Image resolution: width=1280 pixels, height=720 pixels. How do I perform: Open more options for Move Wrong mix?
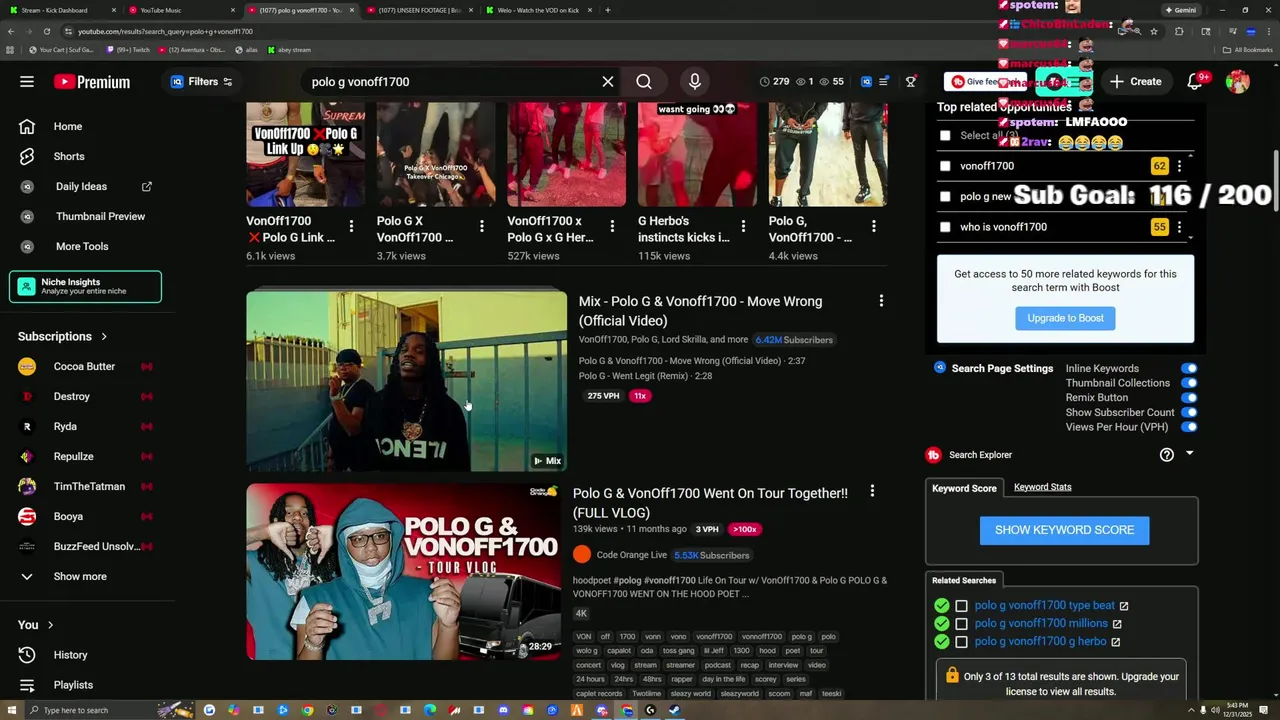point(881,301)
